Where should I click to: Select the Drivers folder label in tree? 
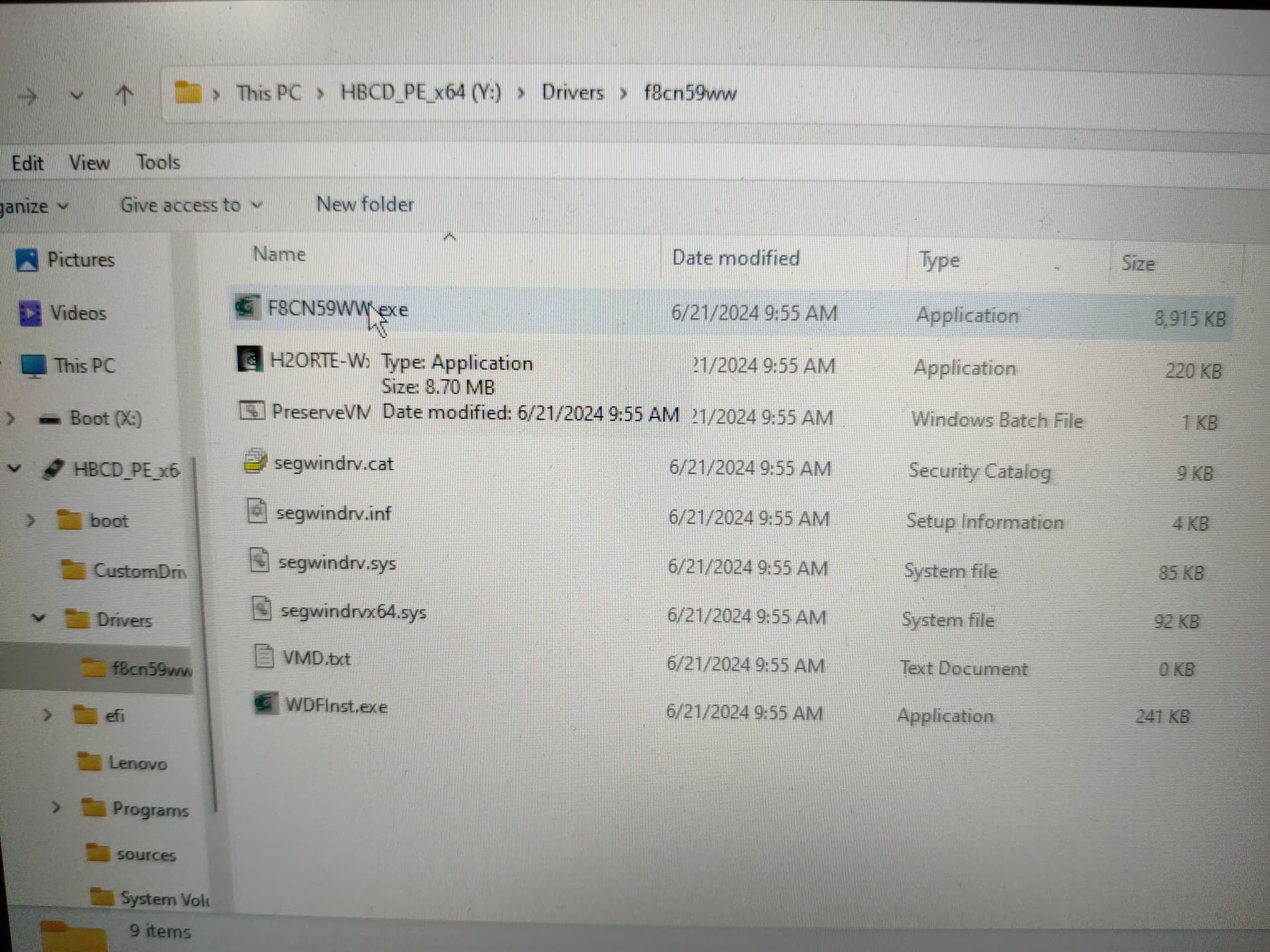click(x=124, y=619)
